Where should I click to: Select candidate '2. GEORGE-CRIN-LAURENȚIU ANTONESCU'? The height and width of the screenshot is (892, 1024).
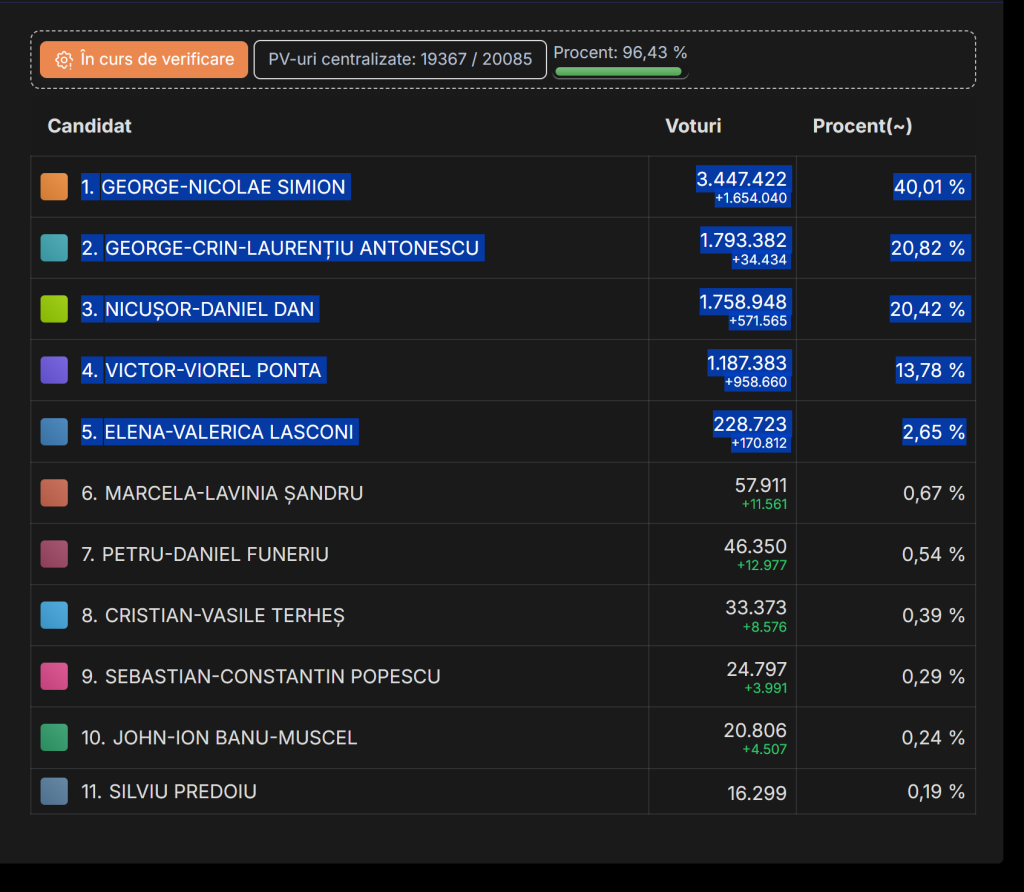pos(282,248)
